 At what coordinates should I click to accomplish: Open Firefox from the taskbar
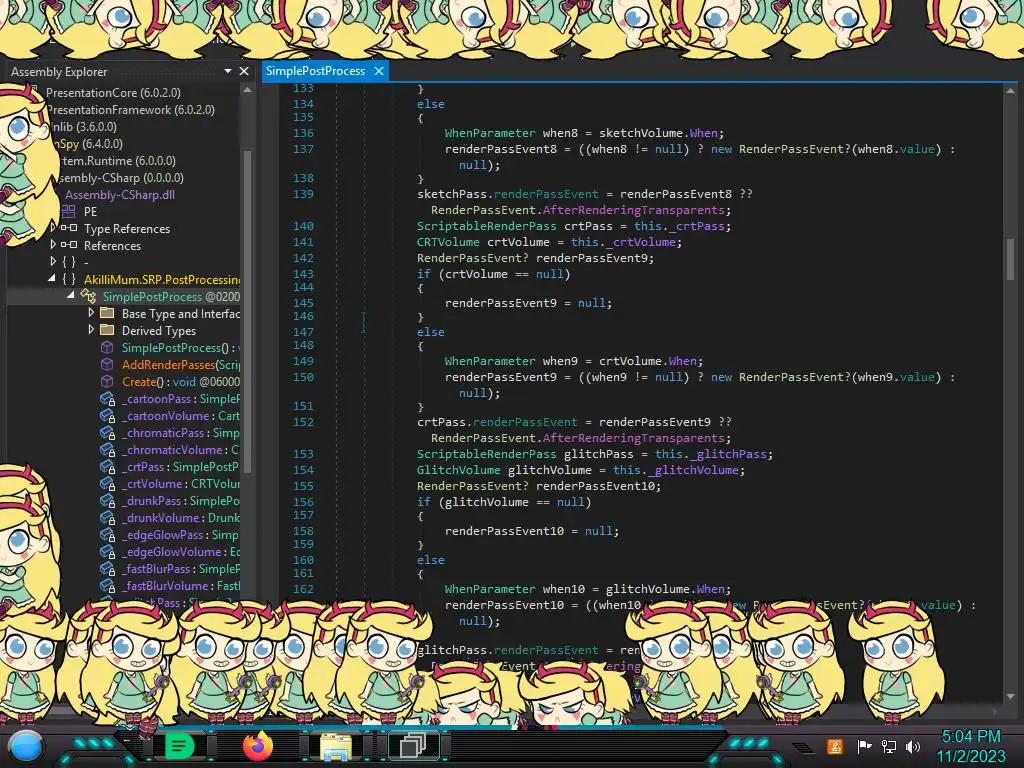coord(258,745)
